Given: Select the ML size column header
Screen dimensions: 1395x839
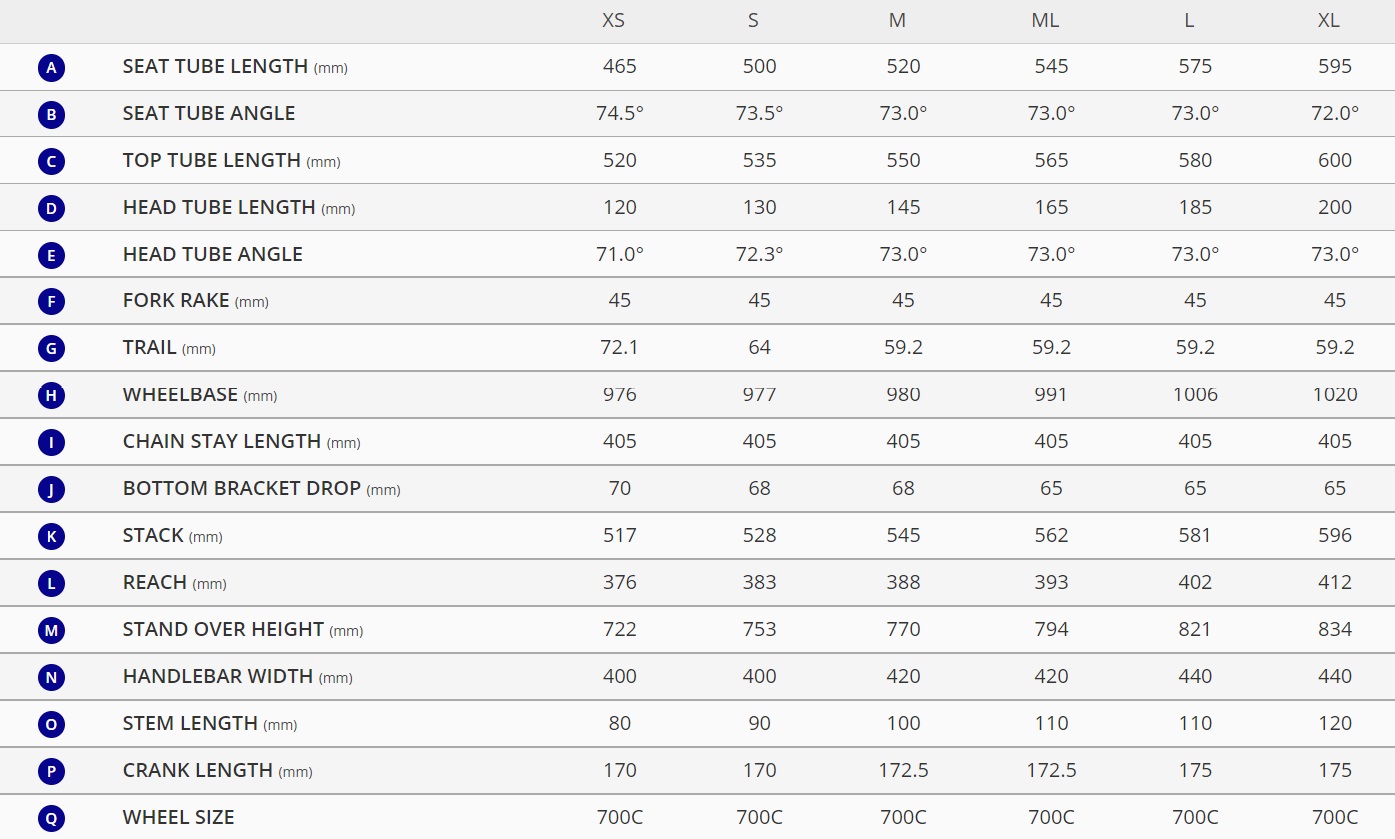Looking at the screenshot, I should tap(1045, 21).
